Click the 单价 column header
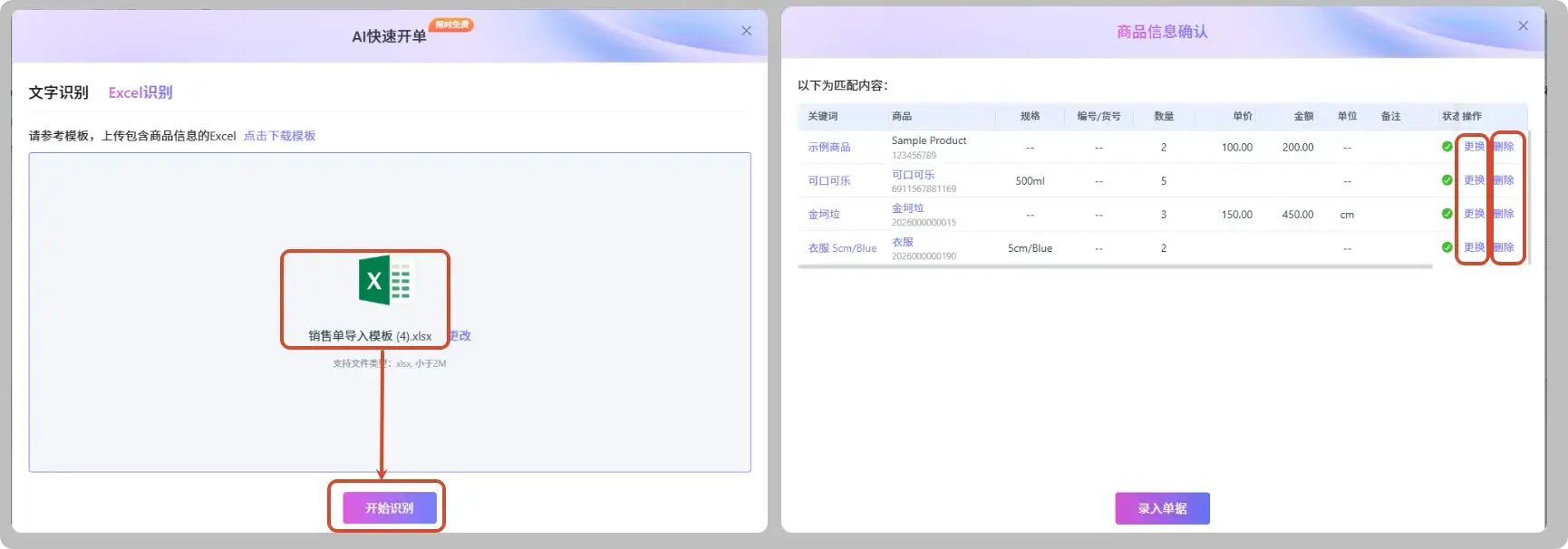Screen dimensions: 1568x549 (x=1243, y=117)
